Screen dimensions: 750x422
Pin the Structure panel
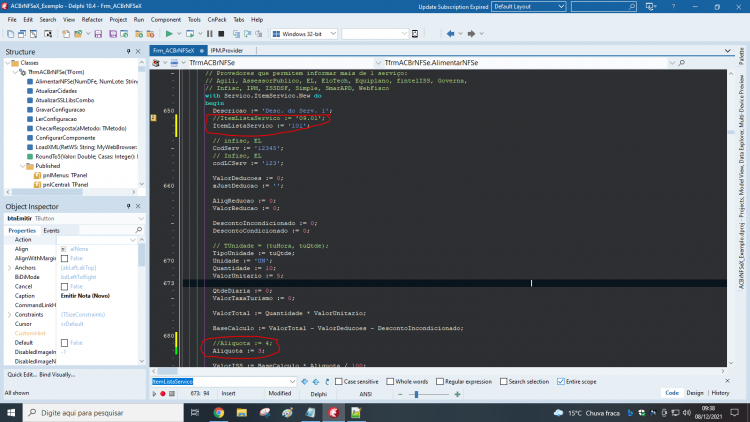(x=128, y=52)
